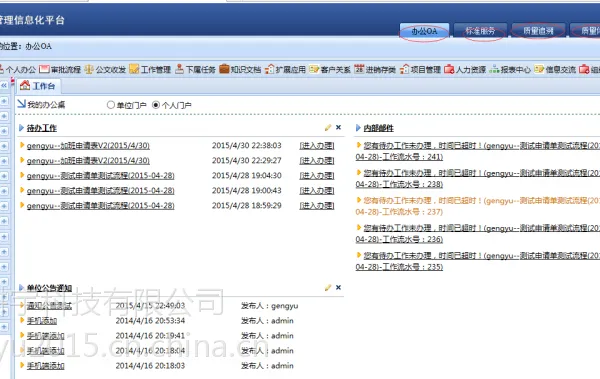Open the mail with 工作流水号 236
Viewport: 600px width, 379px height.
pyautogui.click(x=478, y=234)
